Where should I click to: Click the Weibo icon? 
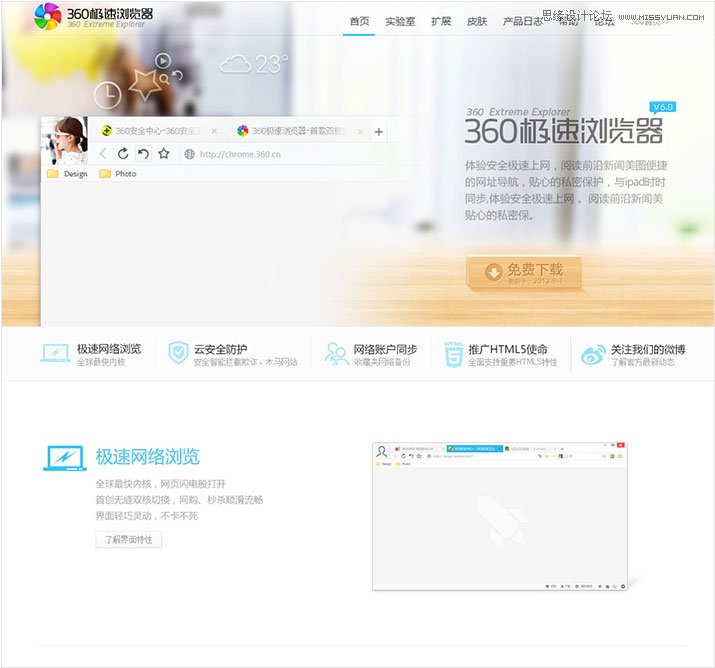coord(593,355)
